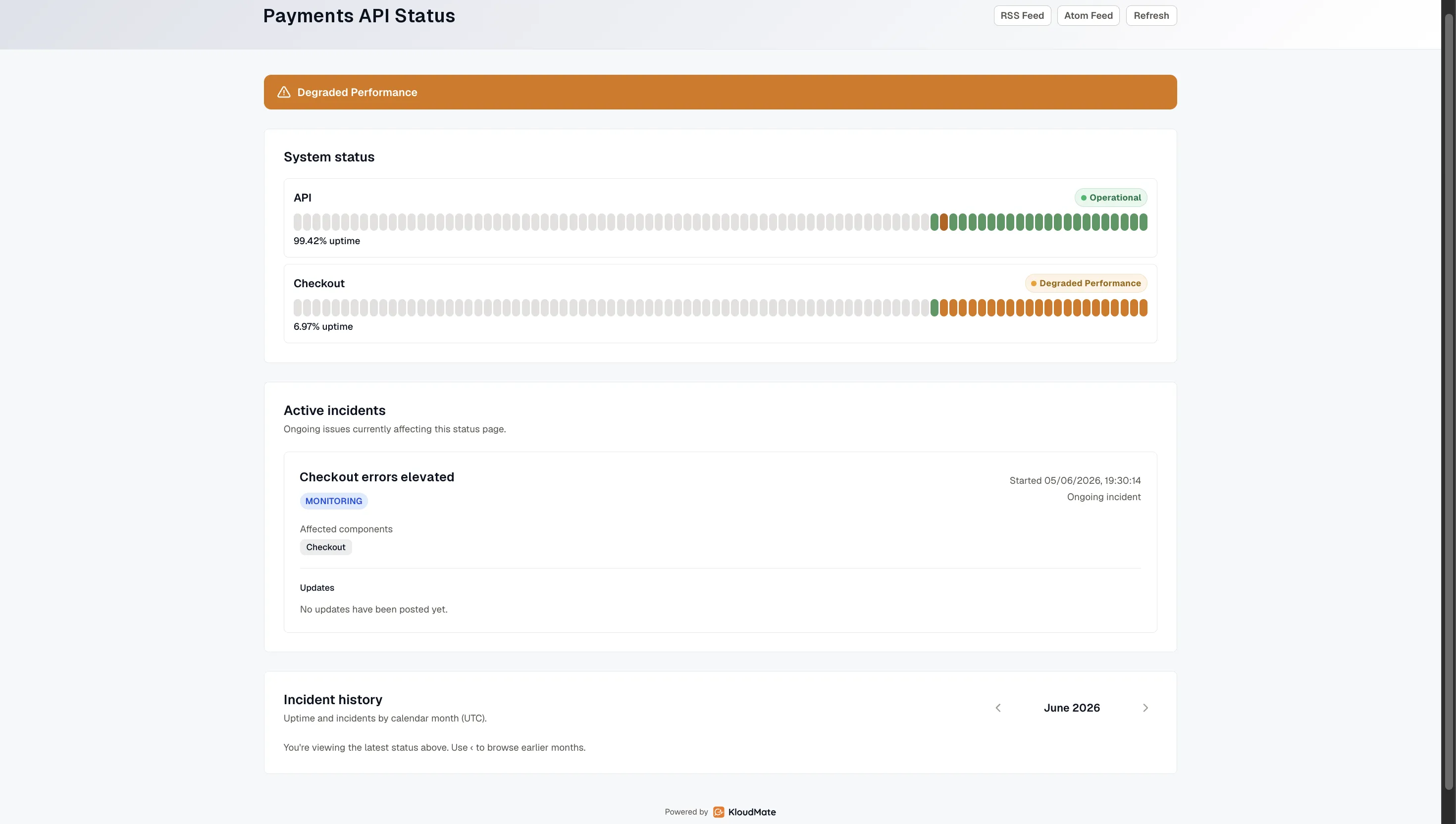Click the Checkout affected component chip
The image size is (1456, 824).
pos(326,547)
